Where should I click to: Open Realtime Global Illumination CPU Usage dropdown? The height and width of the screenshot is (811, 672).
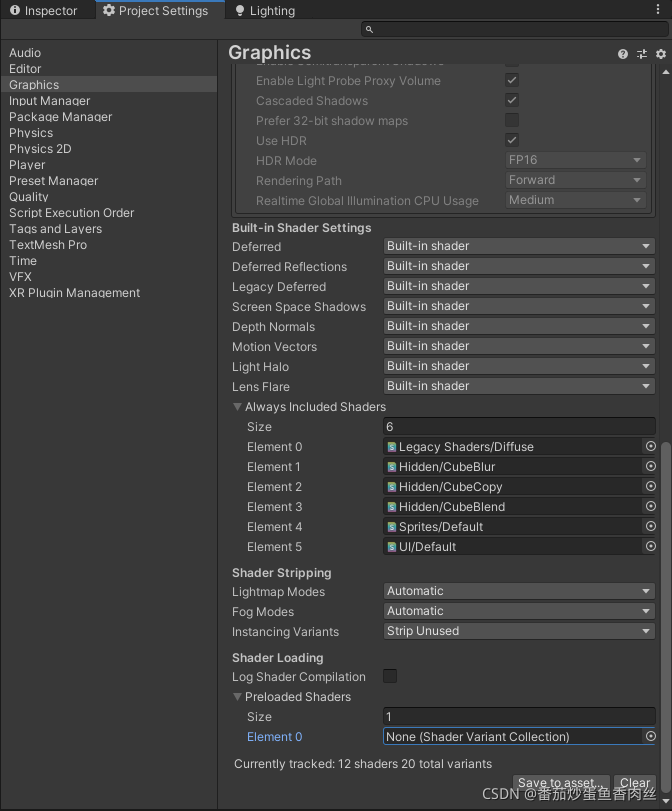coord(575,200)
